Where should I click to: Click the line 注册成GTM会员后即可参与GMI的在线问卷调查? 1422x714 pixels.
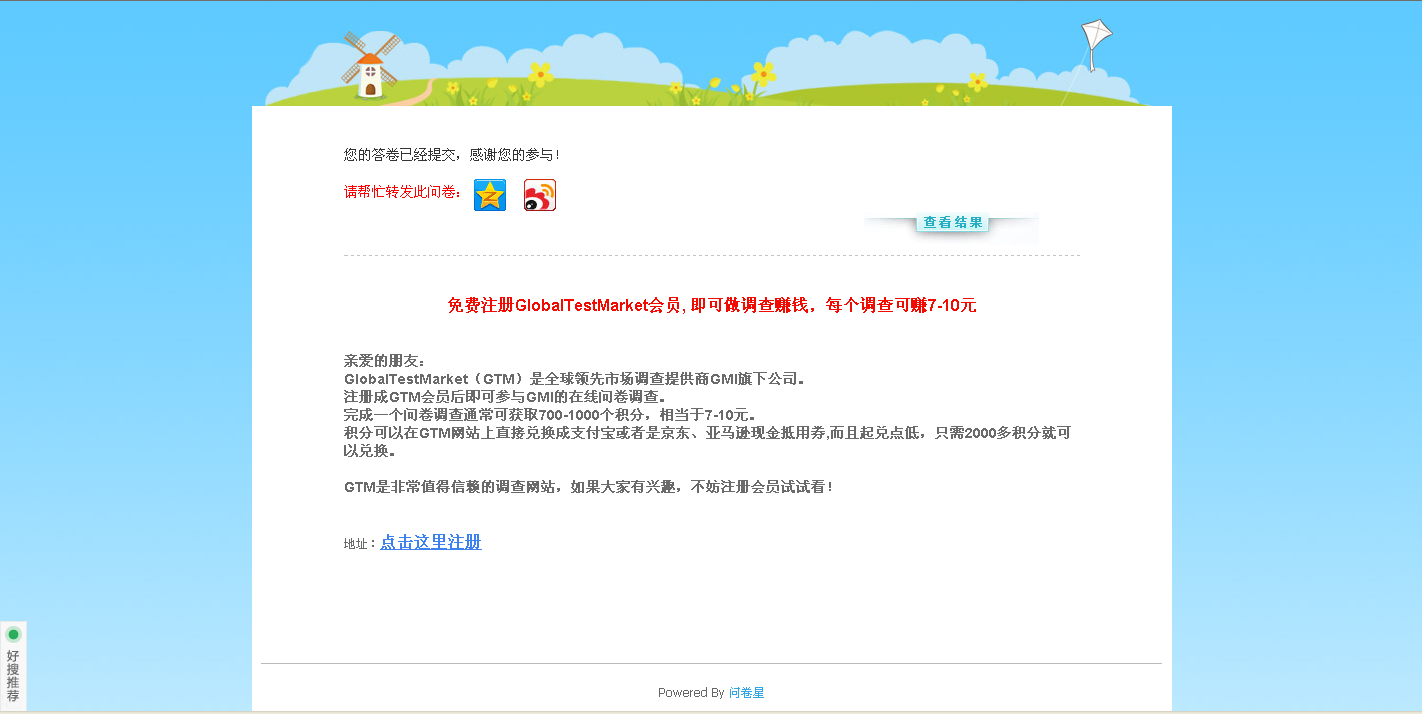[506, 397]
